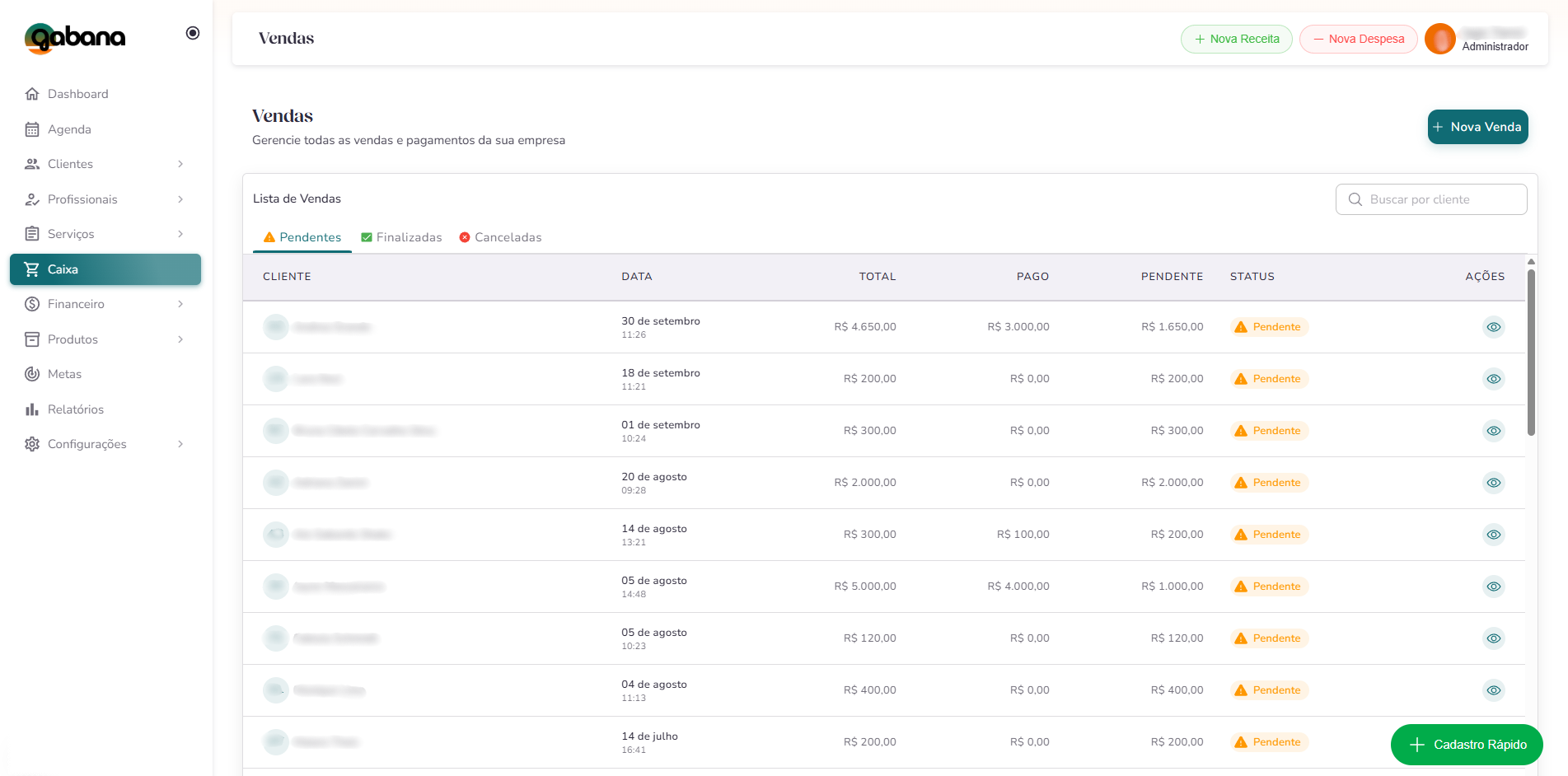This screenshot has height=776, width=1568.
Task: Open Relatórios bar chart icon
Action: [x=32, y=409]
